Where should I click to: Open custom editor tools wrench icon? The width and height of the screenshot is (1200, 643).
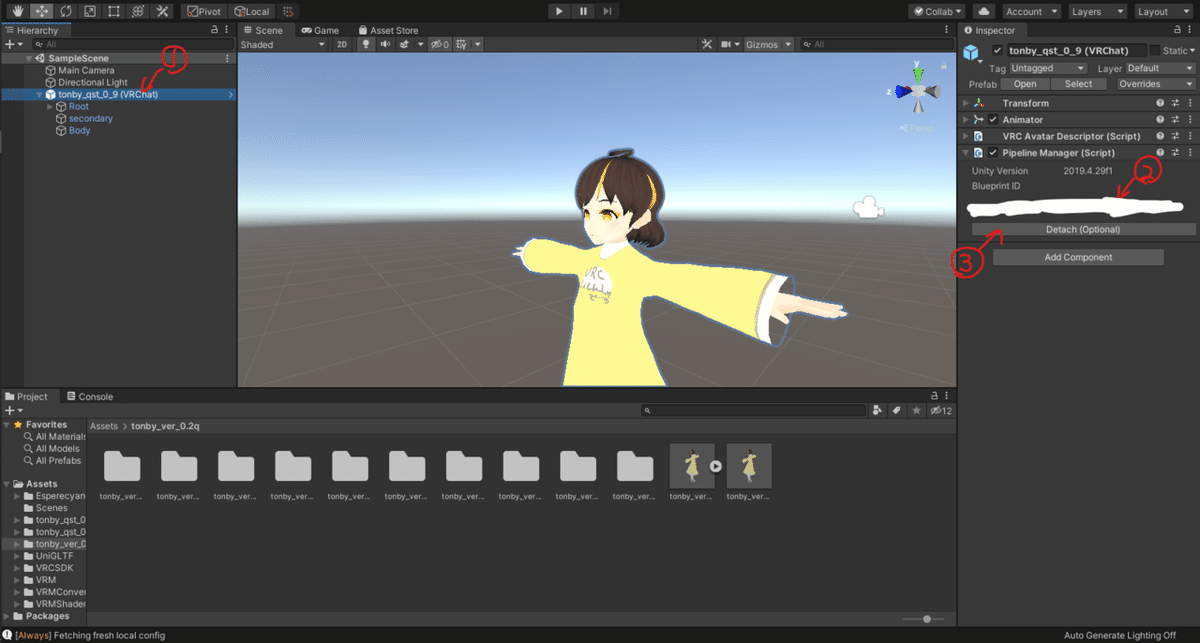point(162,11)
